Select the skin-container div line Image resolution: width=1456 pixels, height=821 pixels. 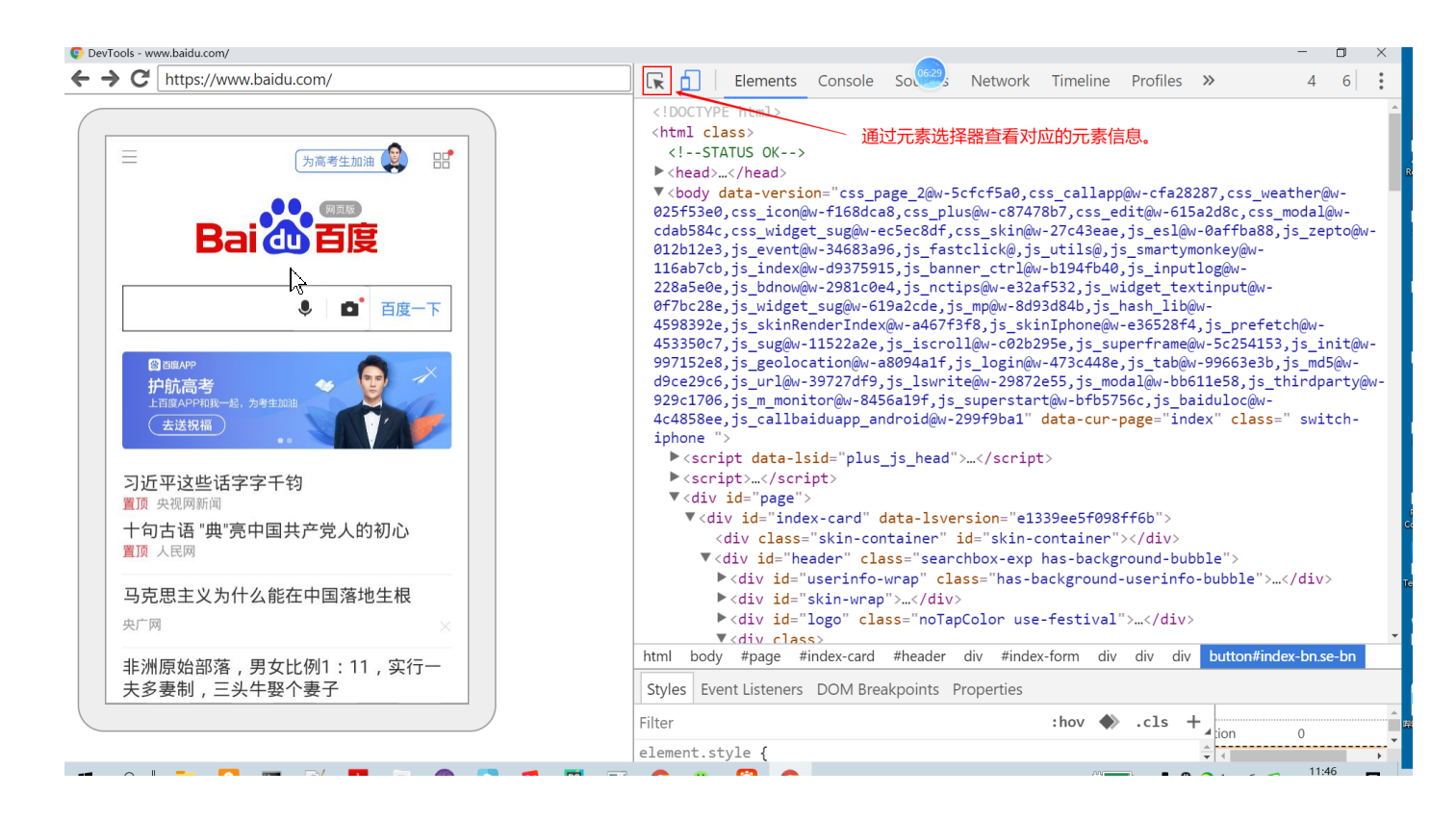947,538
